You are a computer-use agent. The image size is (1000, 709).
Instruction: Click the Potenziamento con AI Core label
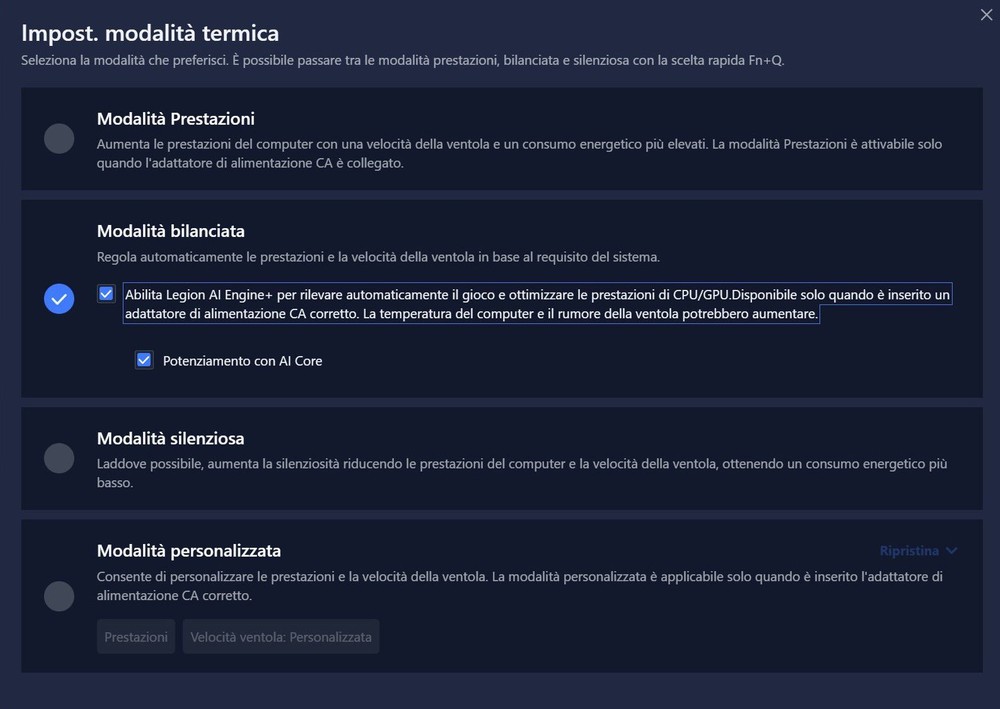tap(243, 361)
